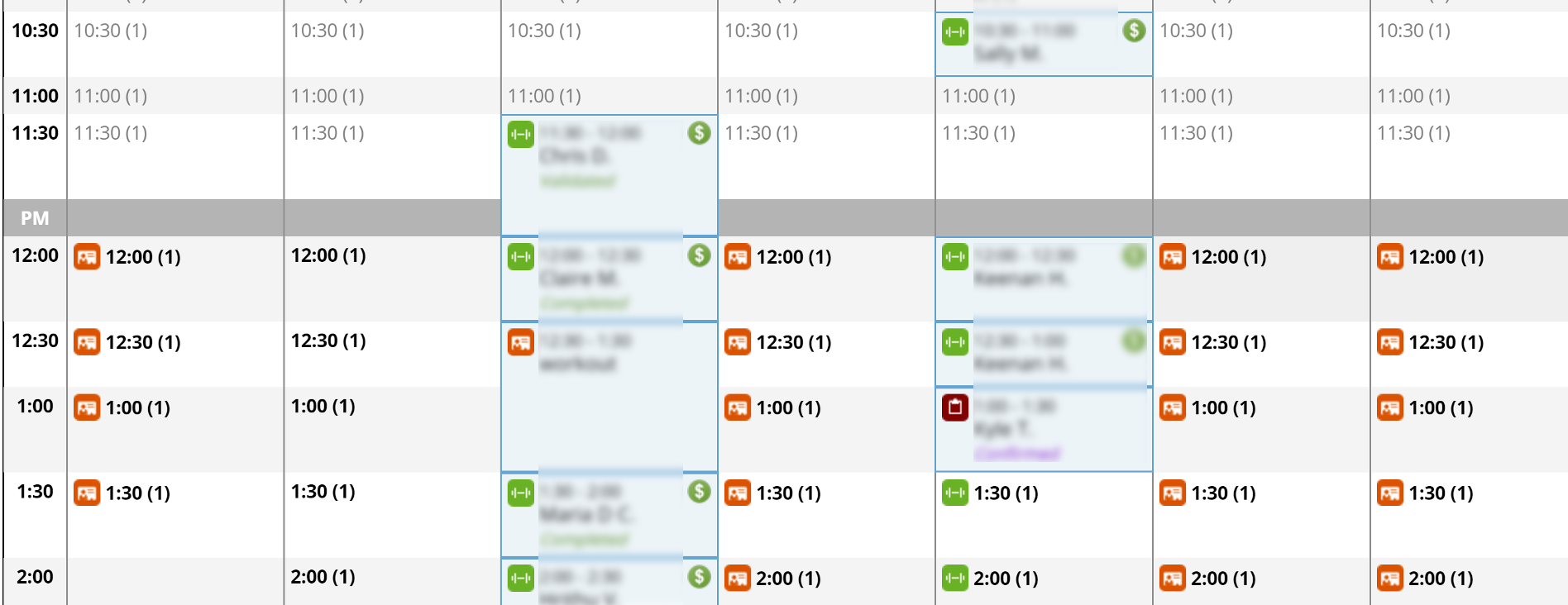This screenshot has height=605, width=1568.
Task: Open the first column 12:30 (1) slot
Action: pos(142,342)
